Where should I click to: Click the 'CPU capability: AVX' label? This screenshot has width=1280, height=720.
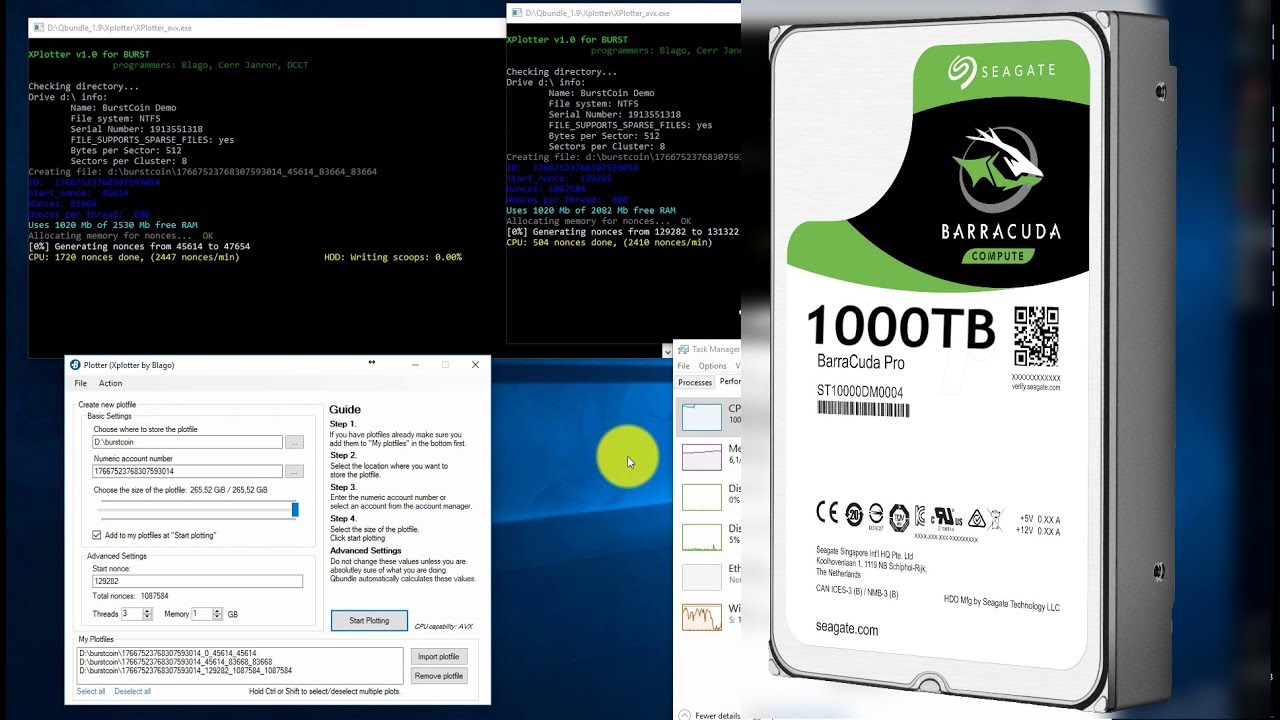coord(443,626)
